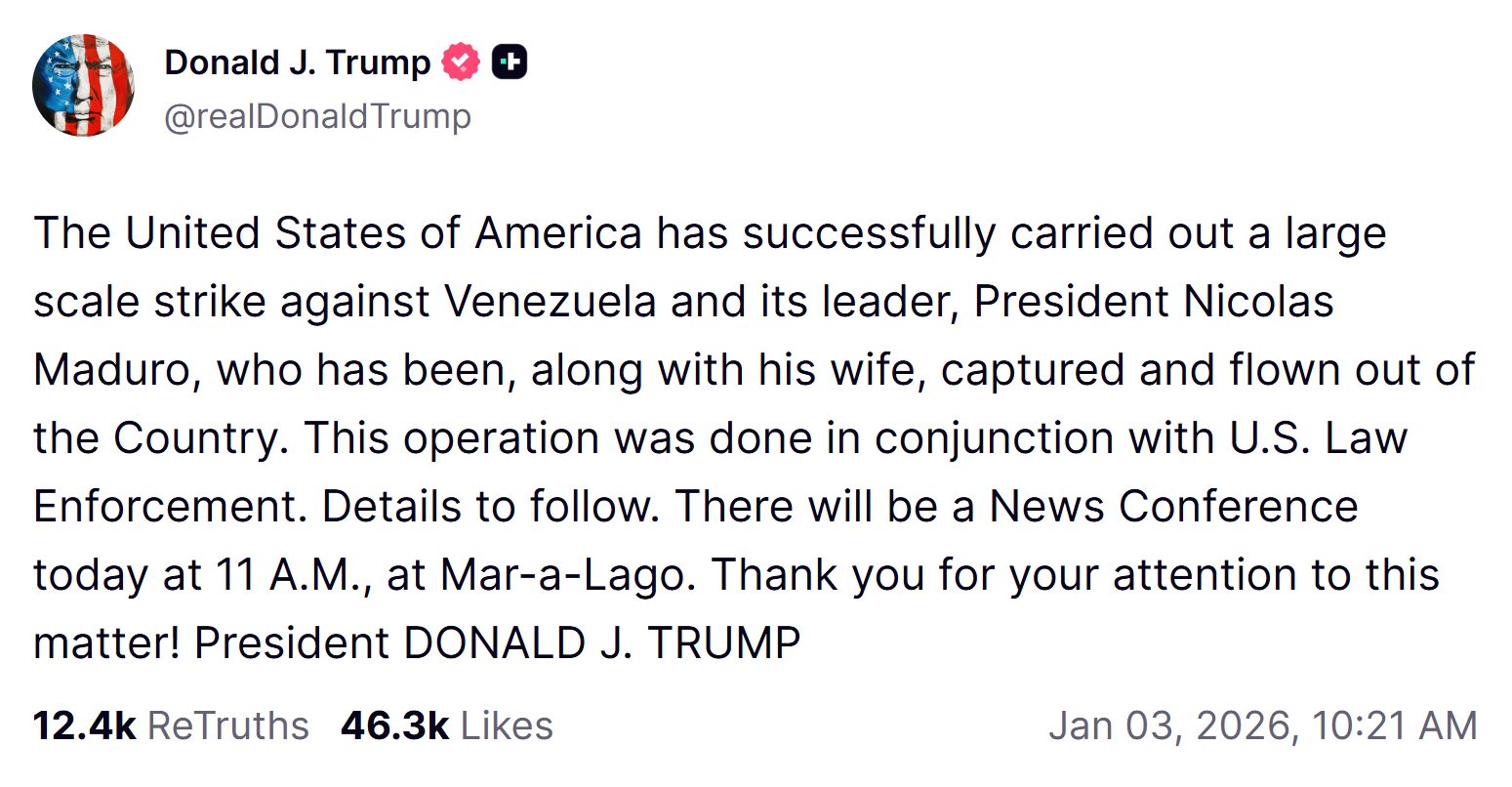Click the first line starting with The United States
The image size is (1512, 787).
pos(710,233)
